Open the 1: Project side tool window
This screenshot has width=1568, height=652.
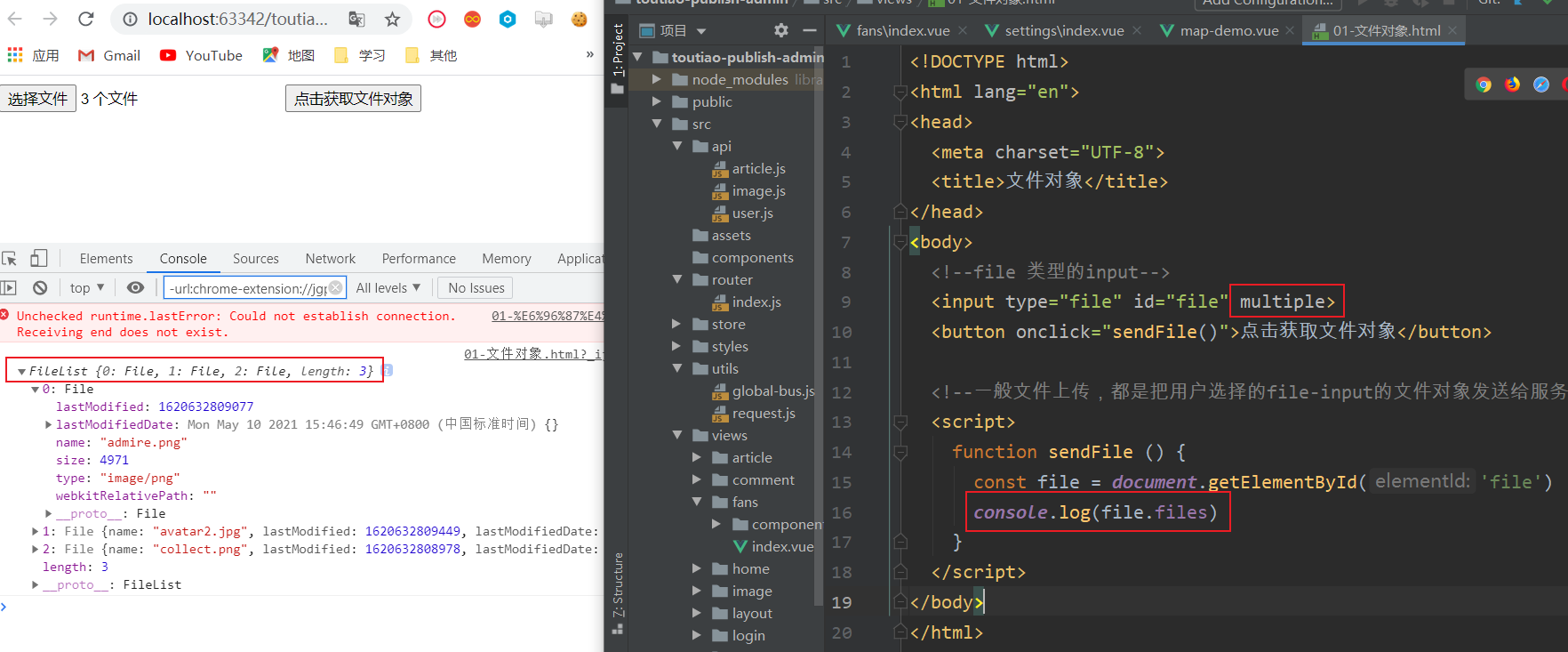click(x=617, y=60)
